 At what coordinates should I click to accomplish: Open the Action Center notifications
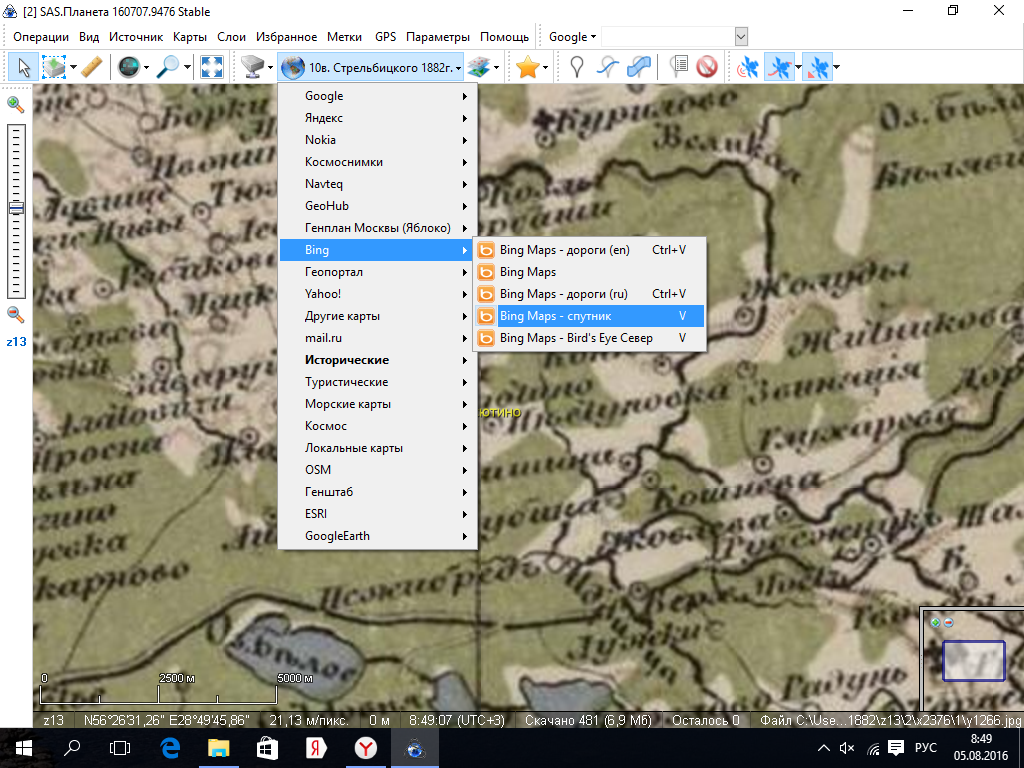pyautogui.click(x=896, y=748)
